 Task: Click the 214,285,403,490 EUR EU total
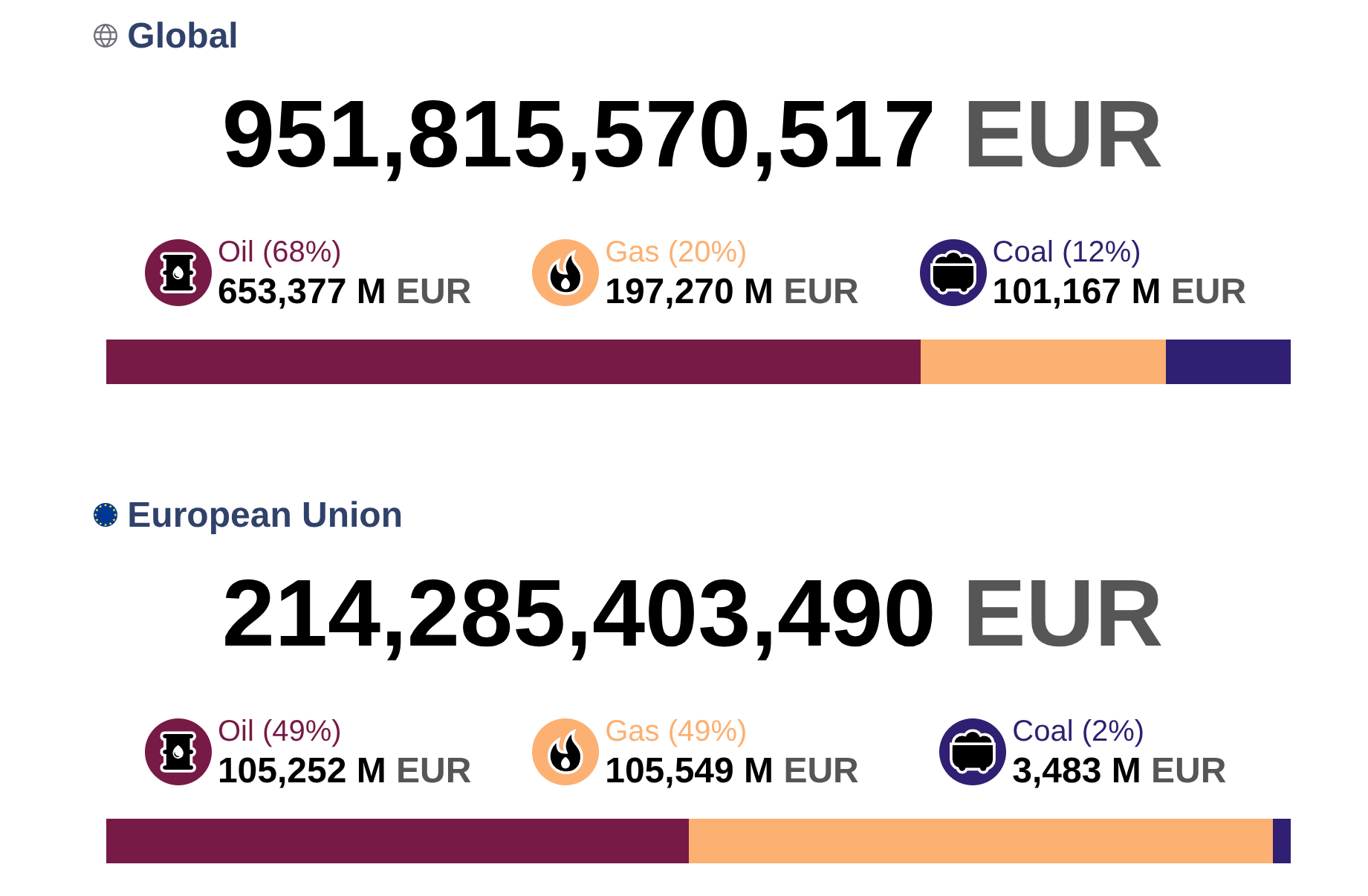[691, 614]
